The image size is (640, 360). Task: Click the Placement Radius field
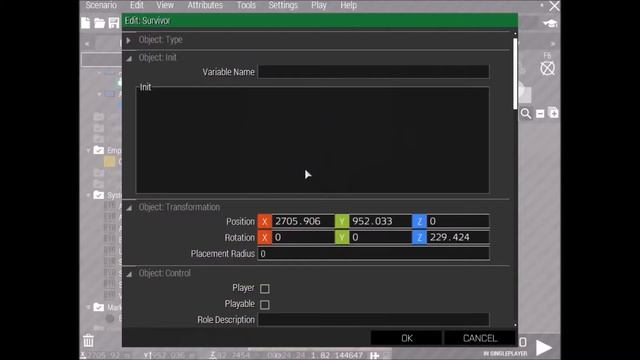373,253
